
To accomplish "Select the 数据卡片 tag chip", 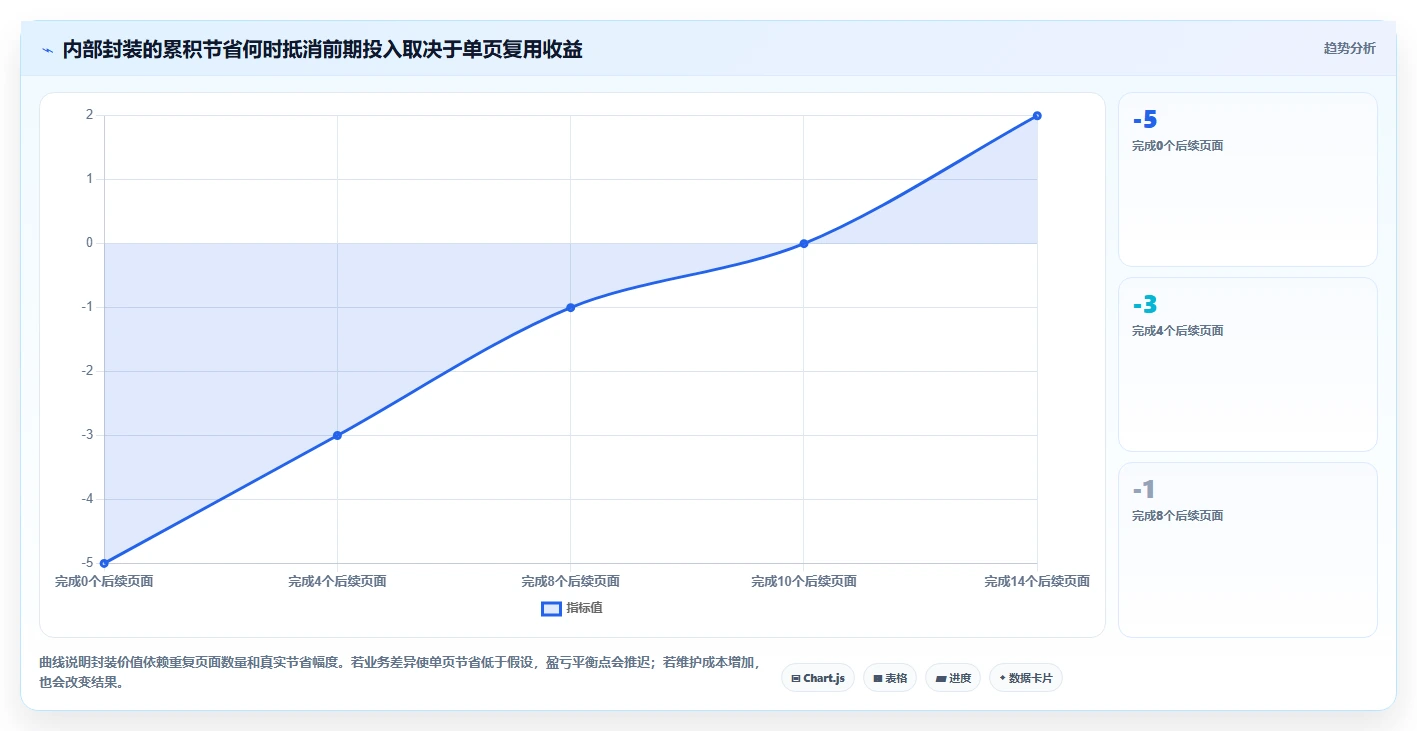I will pos(1026,678).
